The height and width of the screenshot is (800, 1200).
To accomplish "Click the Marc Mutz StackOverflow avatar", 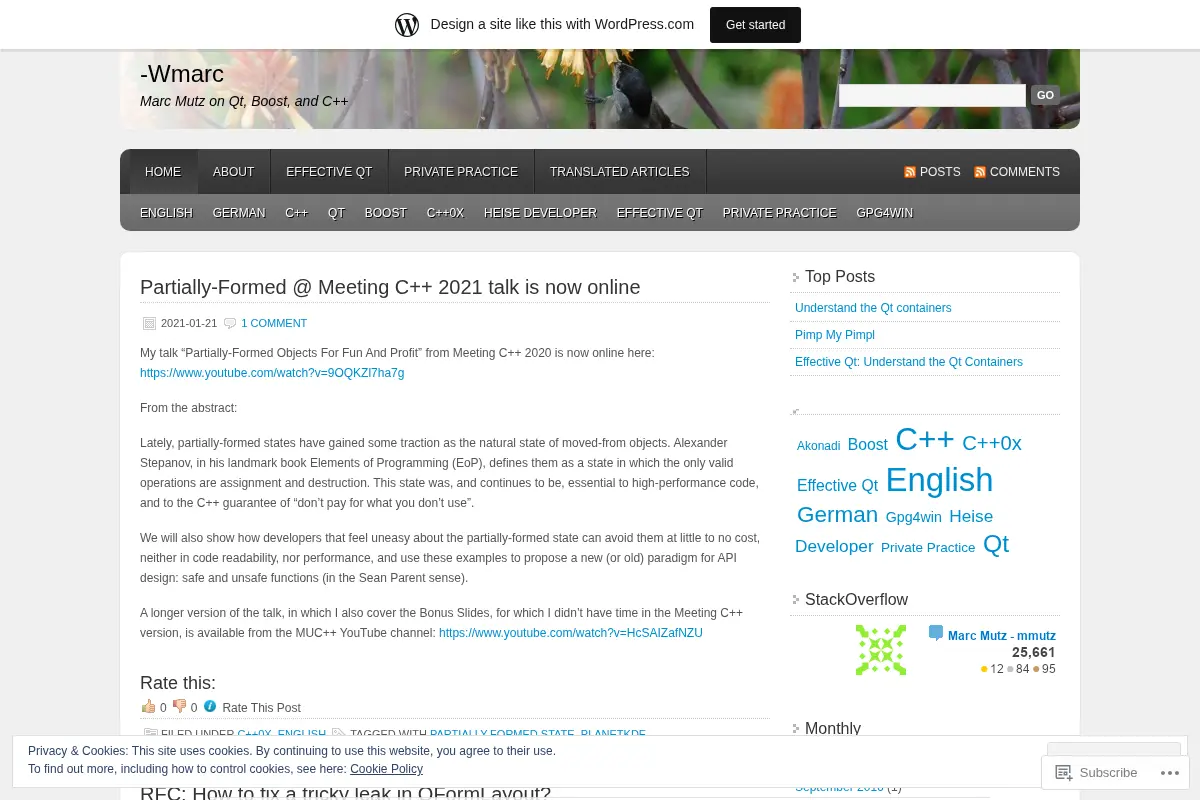I will pyautogui.click(x=881, y=650).
